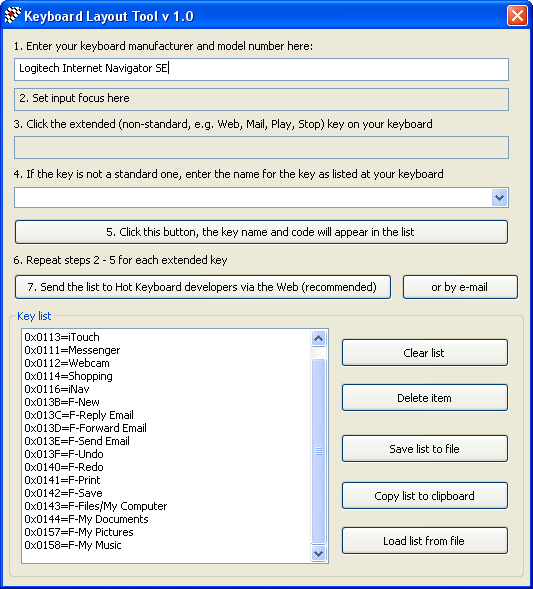
Task: Click the key list scrollbar thumb
Action: (x=319, y=451)
